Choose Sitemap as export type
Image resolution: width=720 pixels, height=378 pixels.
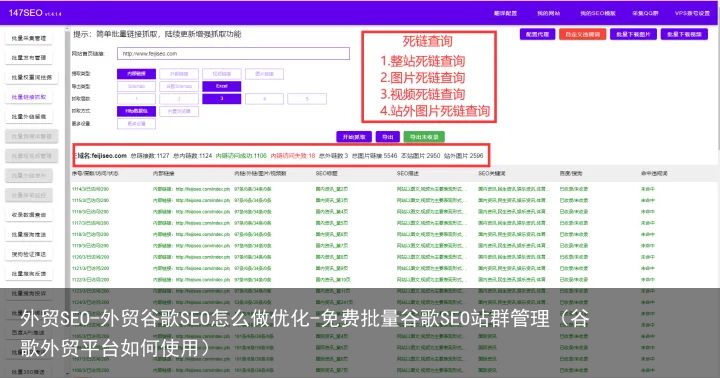tap(136, 86)
